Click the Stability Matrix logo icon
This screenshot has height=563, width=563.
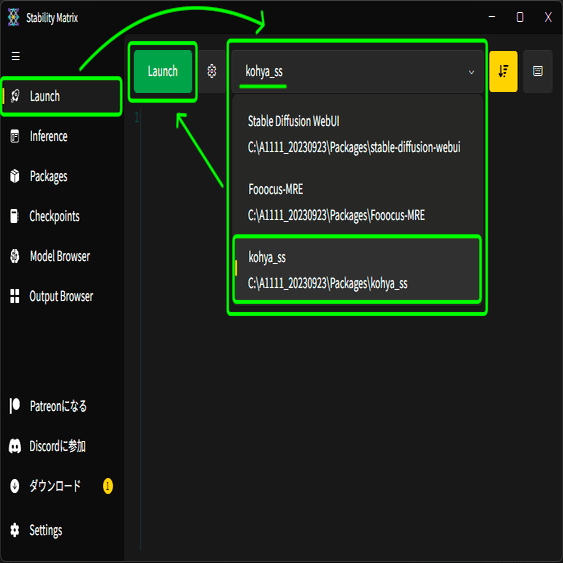(14, 17)
